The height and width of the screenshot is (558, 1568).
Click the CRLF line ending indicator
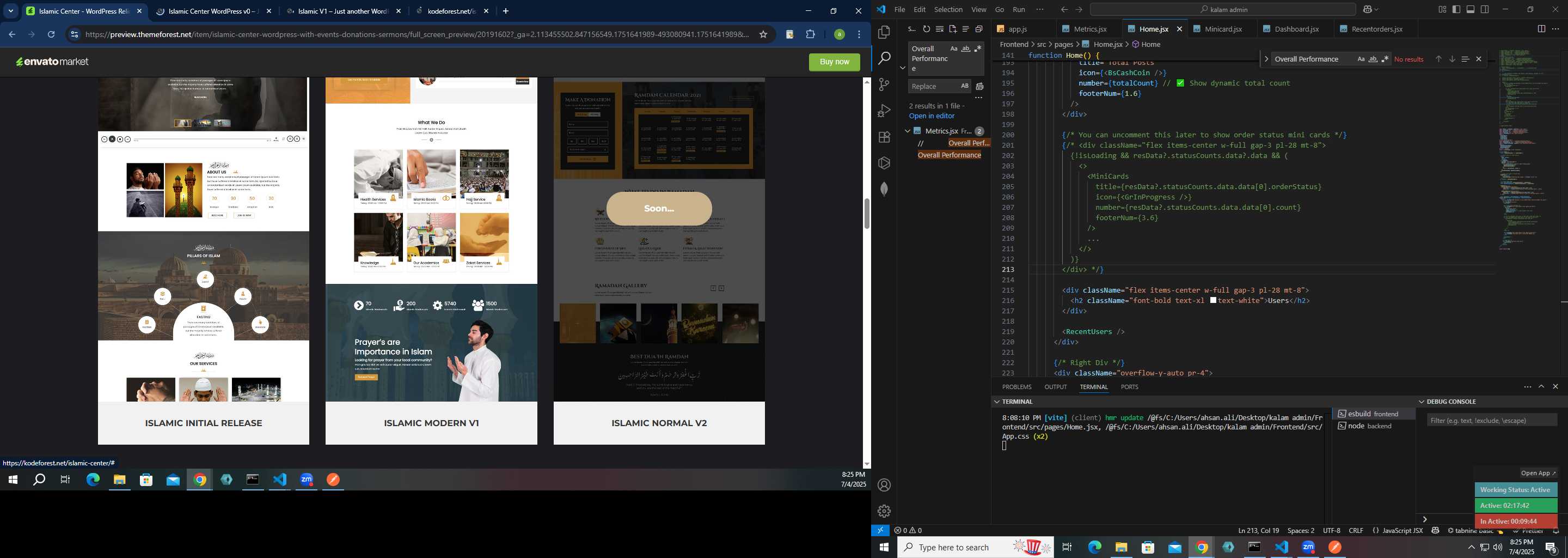pos(1356,531)
